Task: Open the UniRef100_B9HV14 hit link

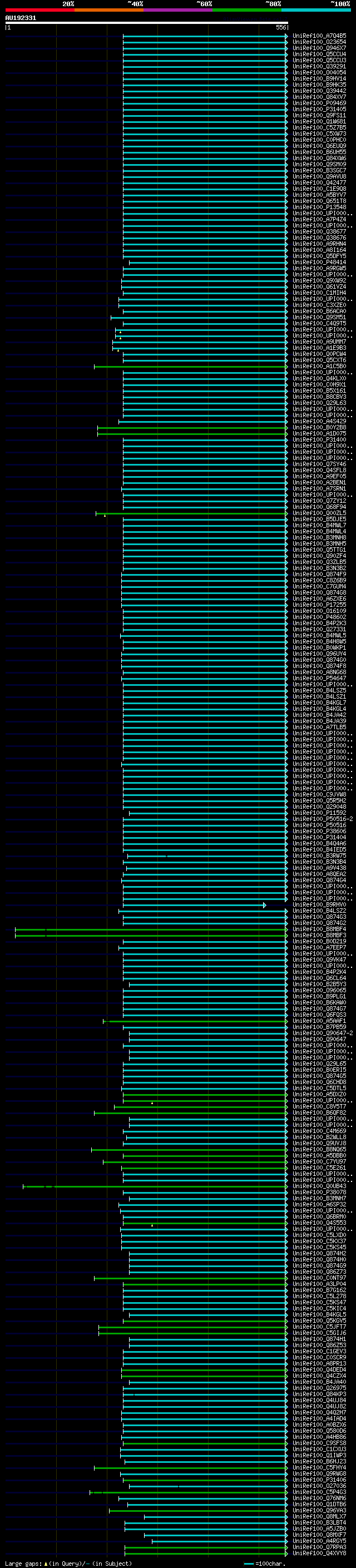Action: 319,78
